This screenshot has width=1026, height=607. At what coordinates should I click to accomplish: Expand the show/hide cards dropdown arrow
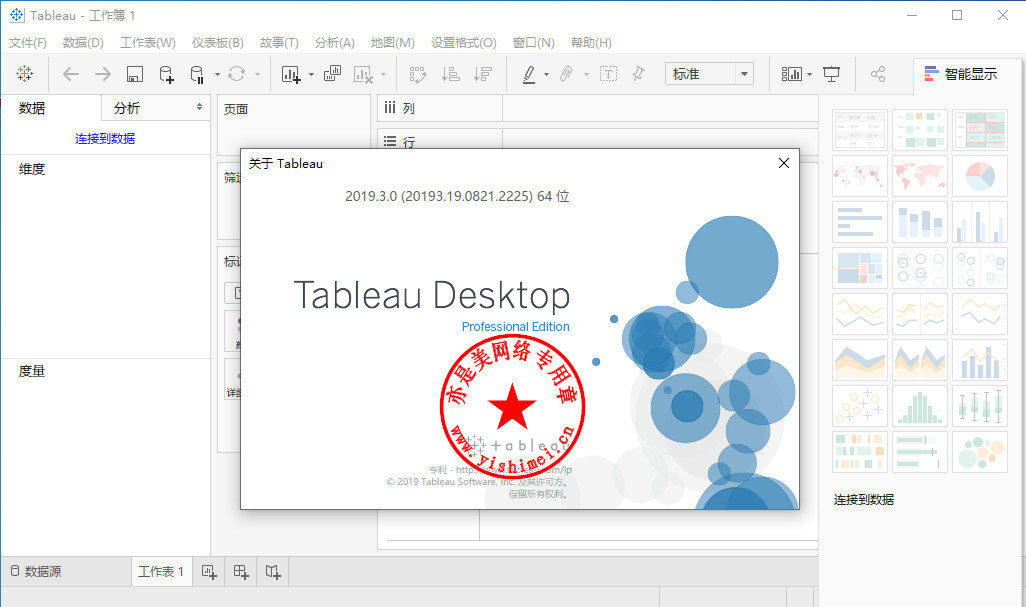pos(809,75)
